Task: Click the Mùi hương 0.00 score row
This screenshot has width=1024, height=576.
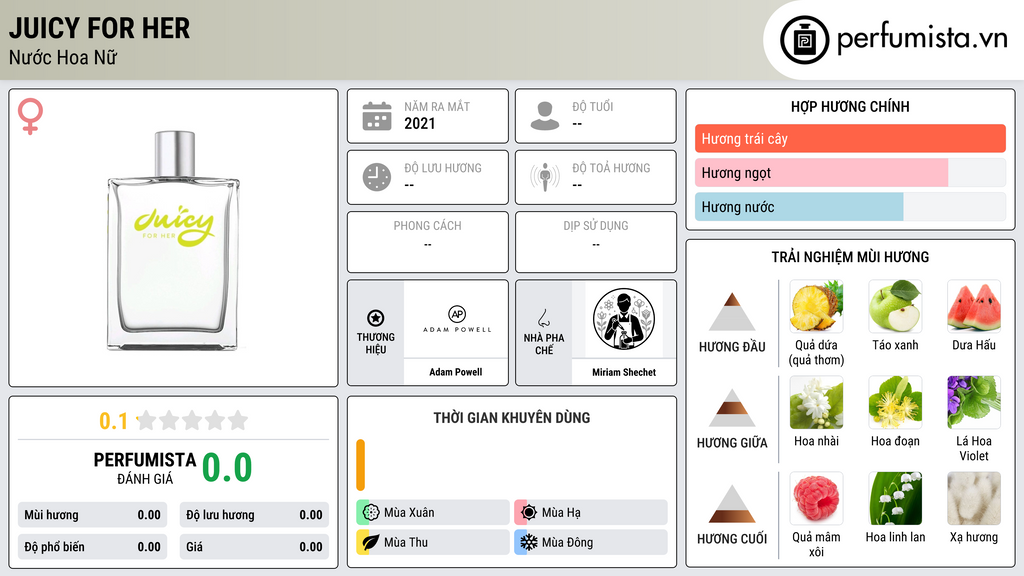Action: (x=92, y=515)
